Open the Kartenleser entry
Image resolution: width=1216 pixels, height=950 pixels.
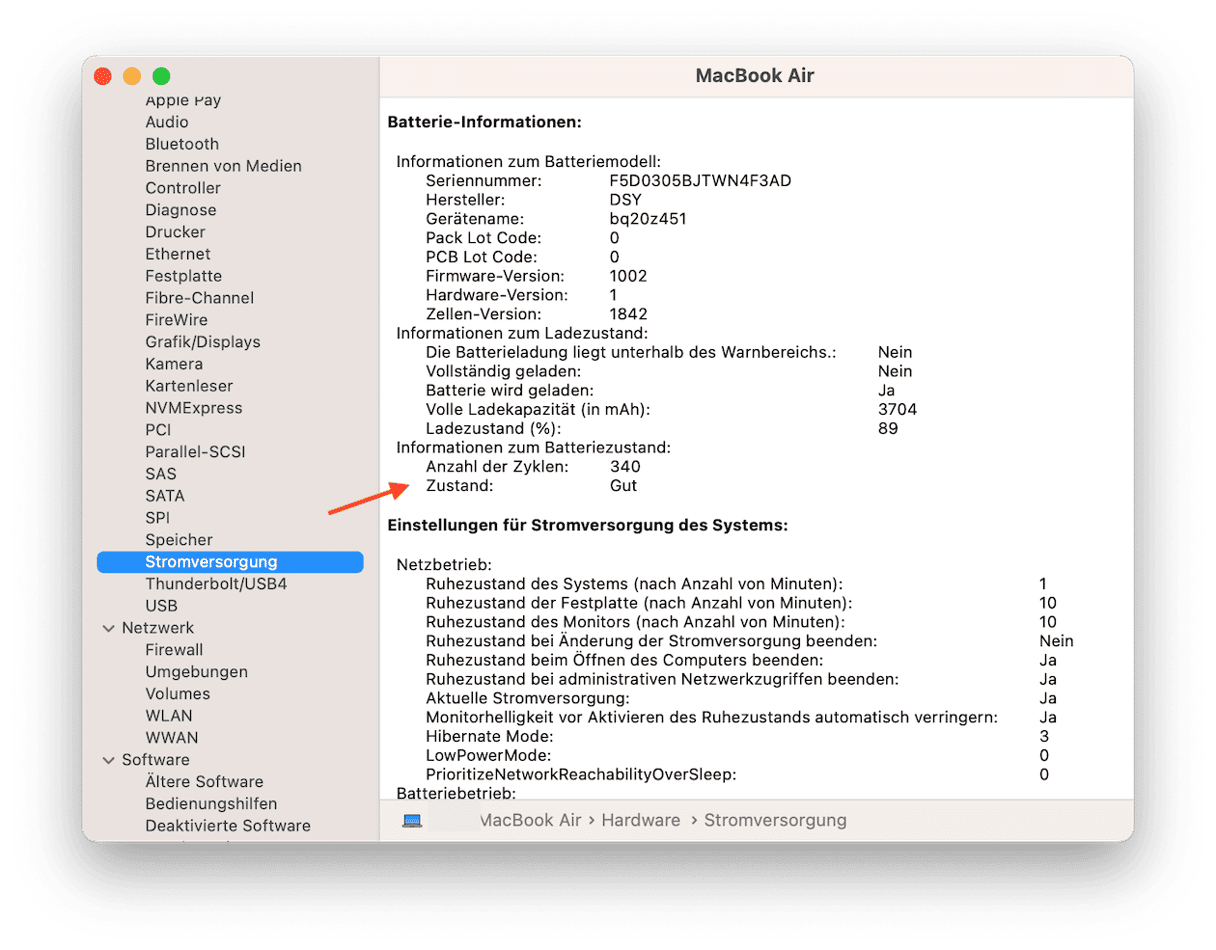(189, 386)
